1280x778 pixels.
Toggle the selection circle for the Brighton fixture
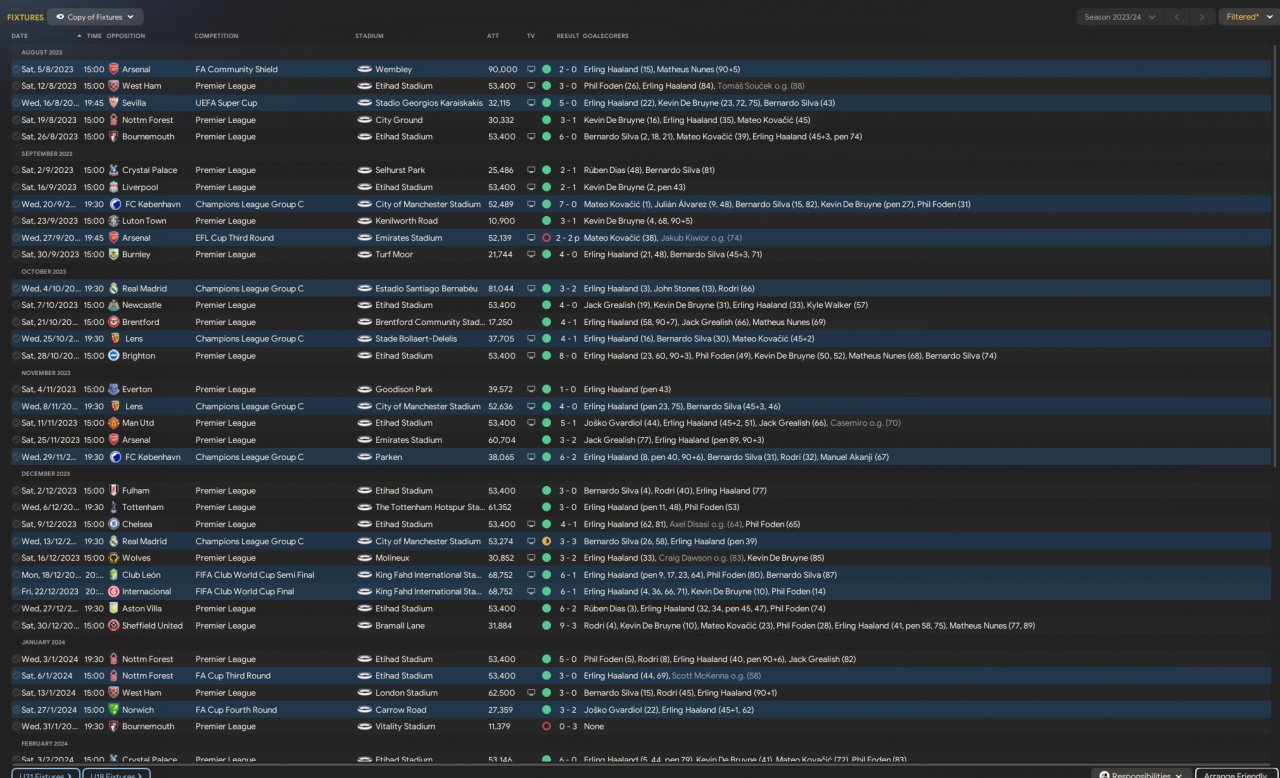click(15, 356)
